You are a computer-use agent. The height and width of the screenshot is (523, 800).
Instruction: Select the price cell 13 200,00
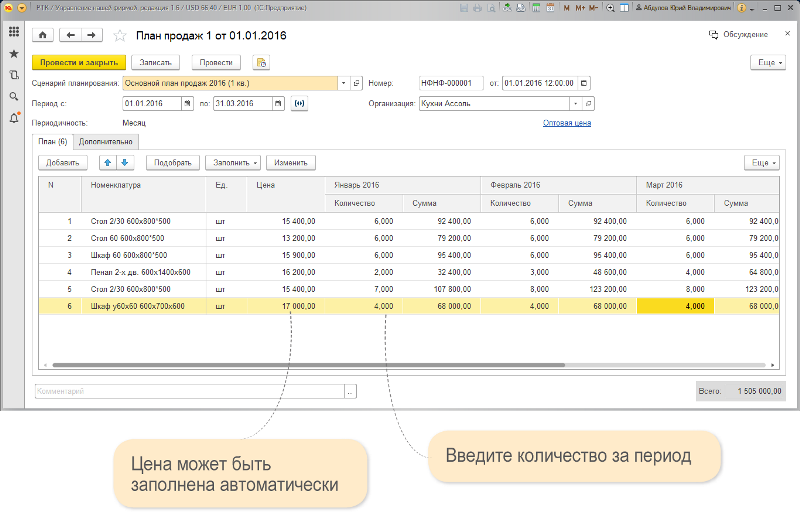tap(286, 238)
